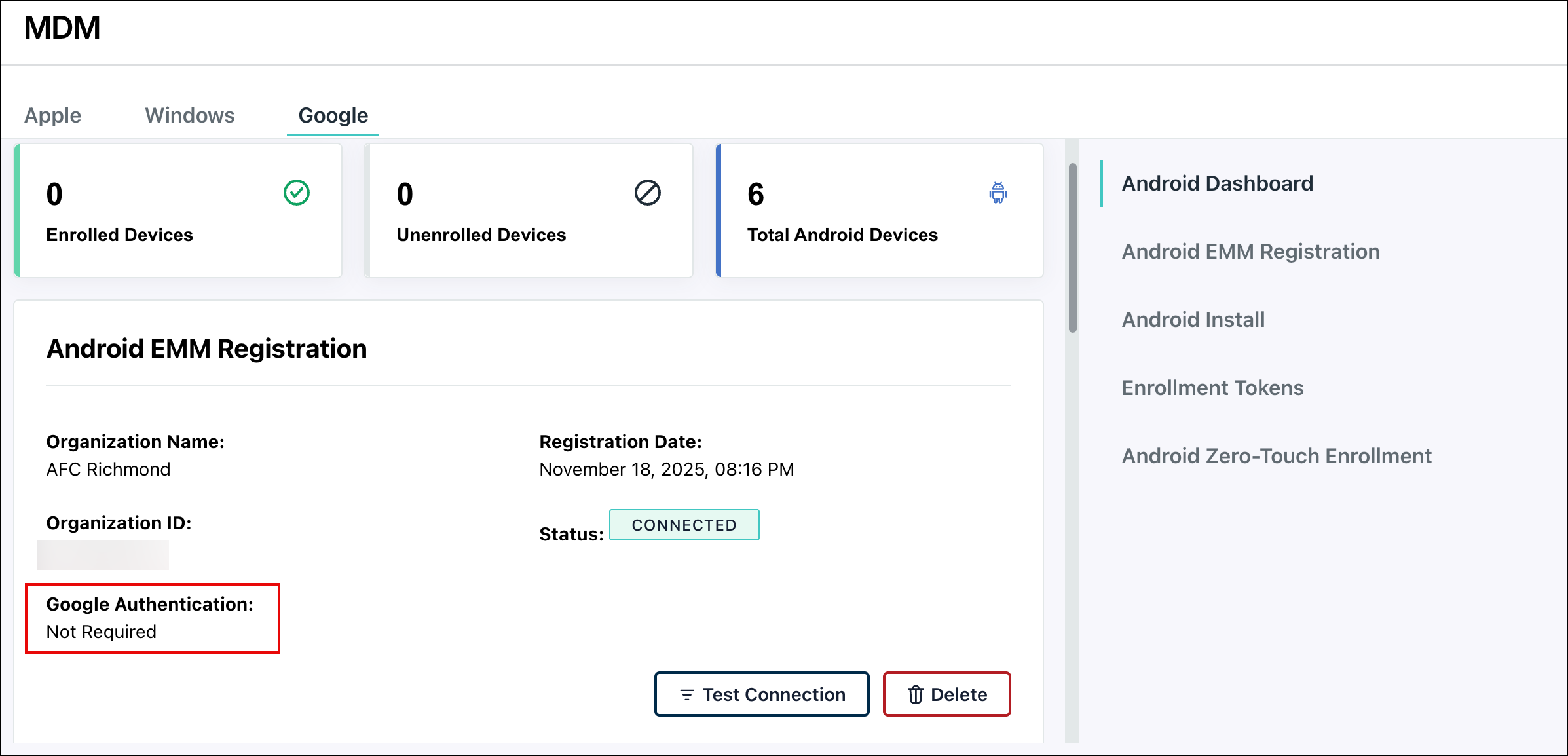This screenshot has width=1568, height=756.
Task: Open Android Dashboard from the sidebar
Action: coord(1217,183)
